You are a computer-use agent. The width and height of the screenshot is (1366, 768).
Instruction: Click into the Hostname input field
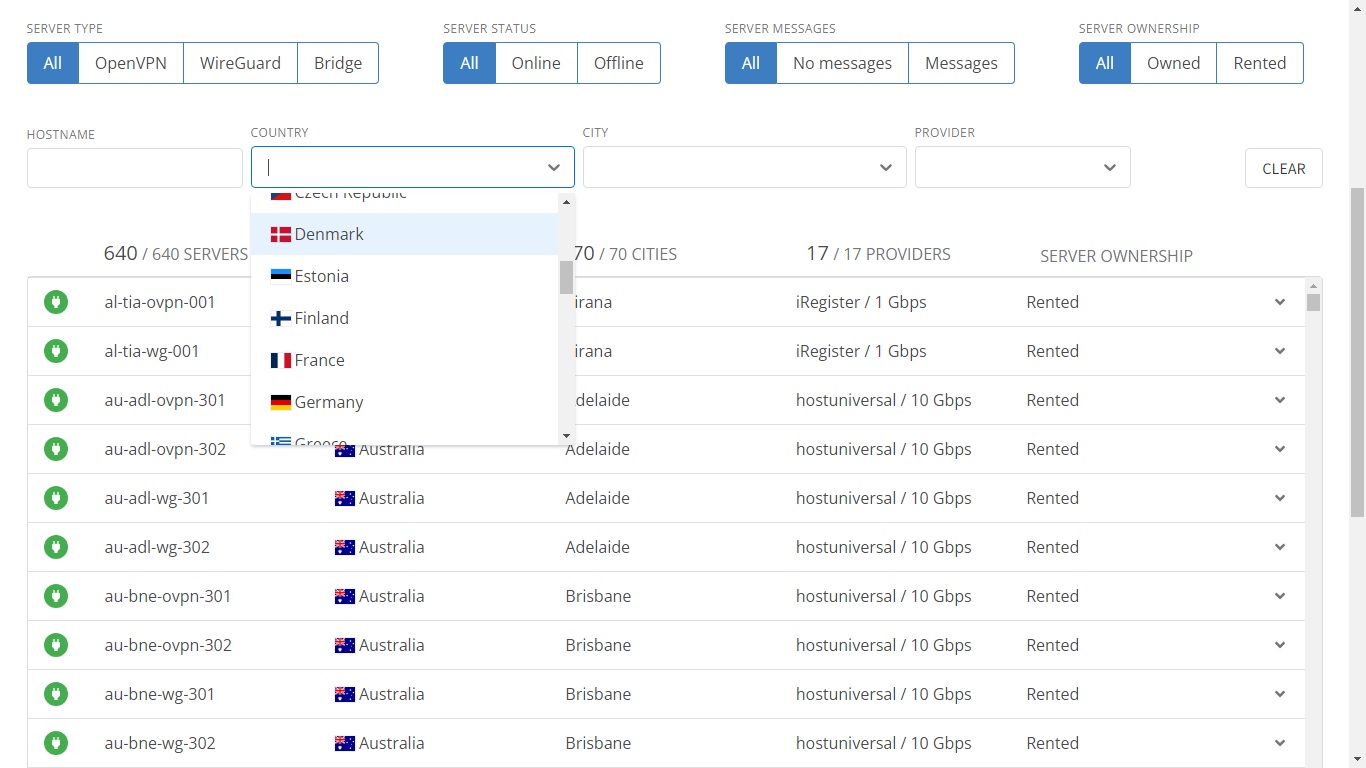pyautogui.click(x=135, y=168)
